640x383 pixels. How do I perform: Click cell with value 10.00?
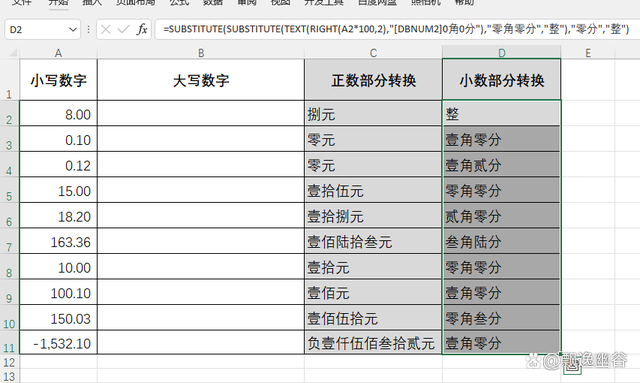pos(58,267)
